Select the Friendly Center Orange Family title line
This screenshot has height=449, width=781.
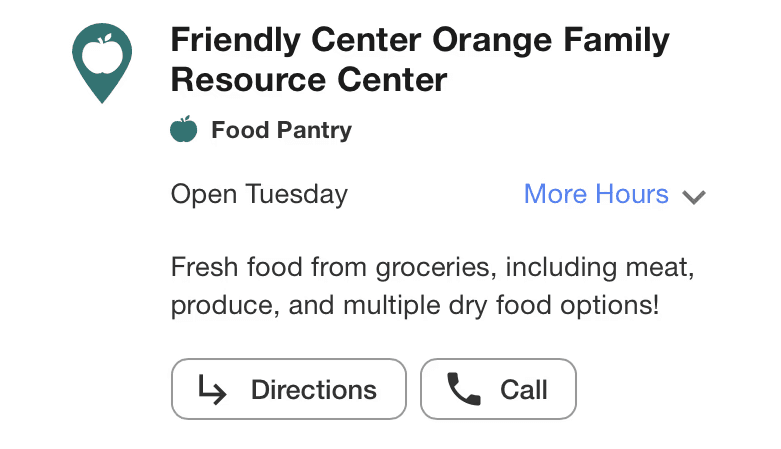coord(420,40)
